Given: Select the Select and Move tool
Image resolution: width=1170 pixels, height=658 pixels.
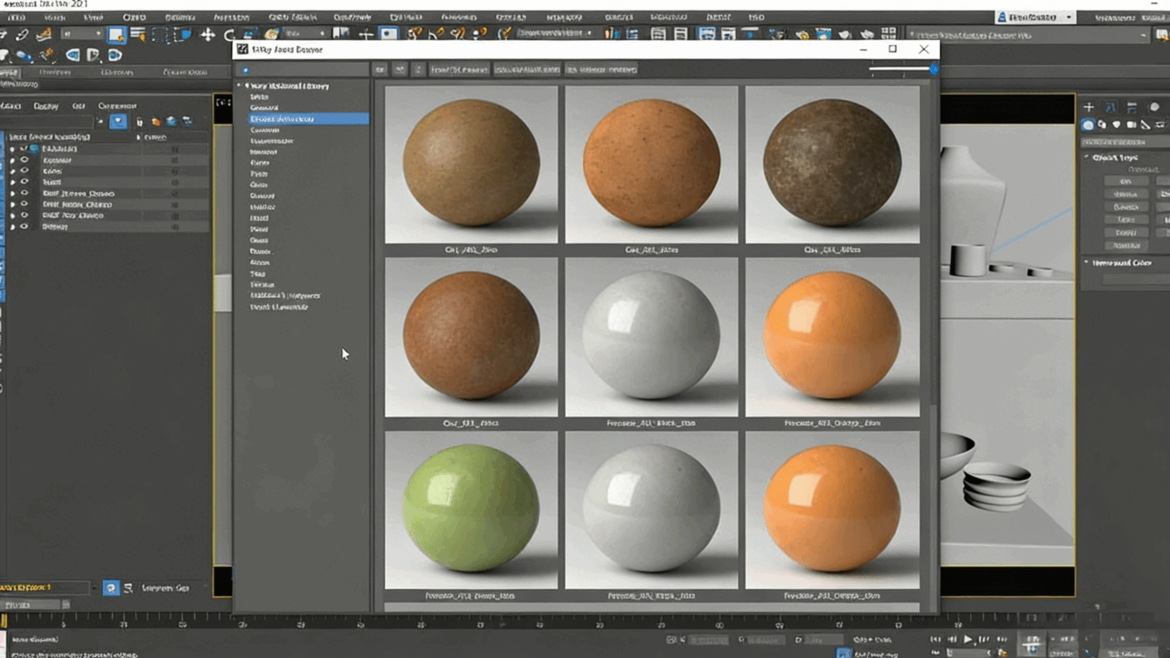Looking at the screenshot, I should pos(206,33).
